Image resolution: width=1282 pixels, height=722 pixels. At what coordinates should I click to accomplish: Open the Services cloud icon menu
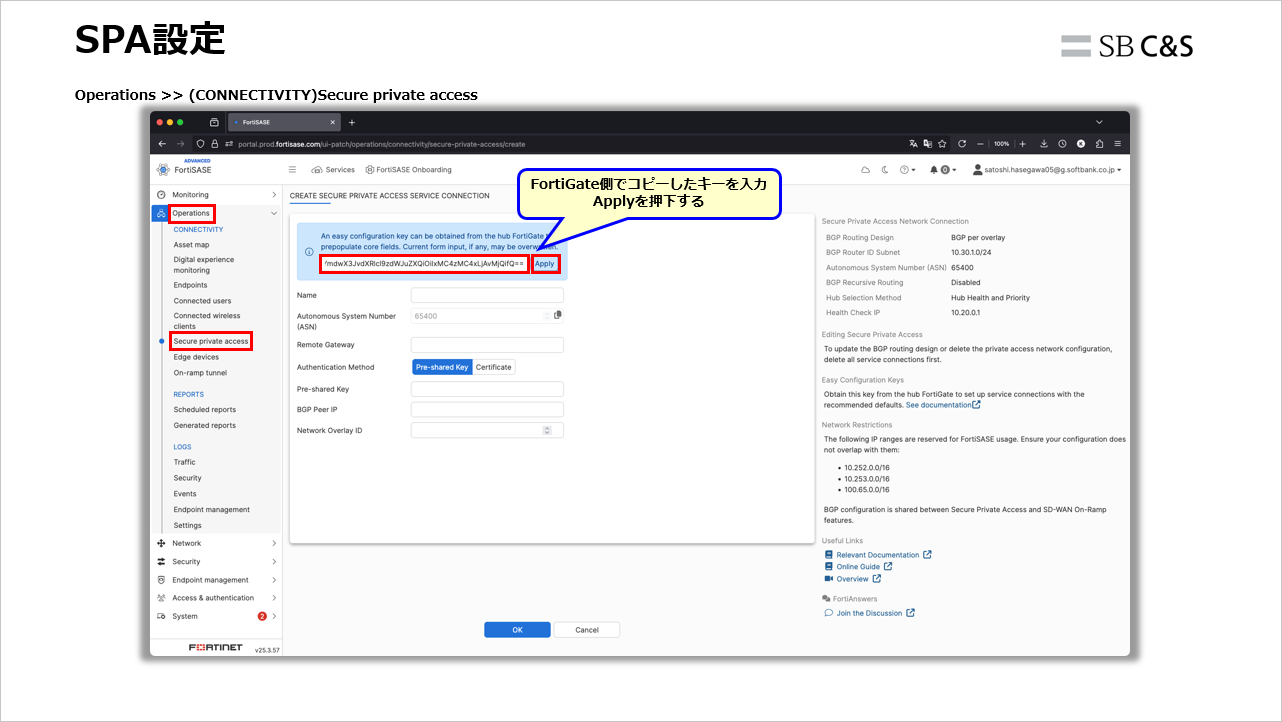pos(333,170)
